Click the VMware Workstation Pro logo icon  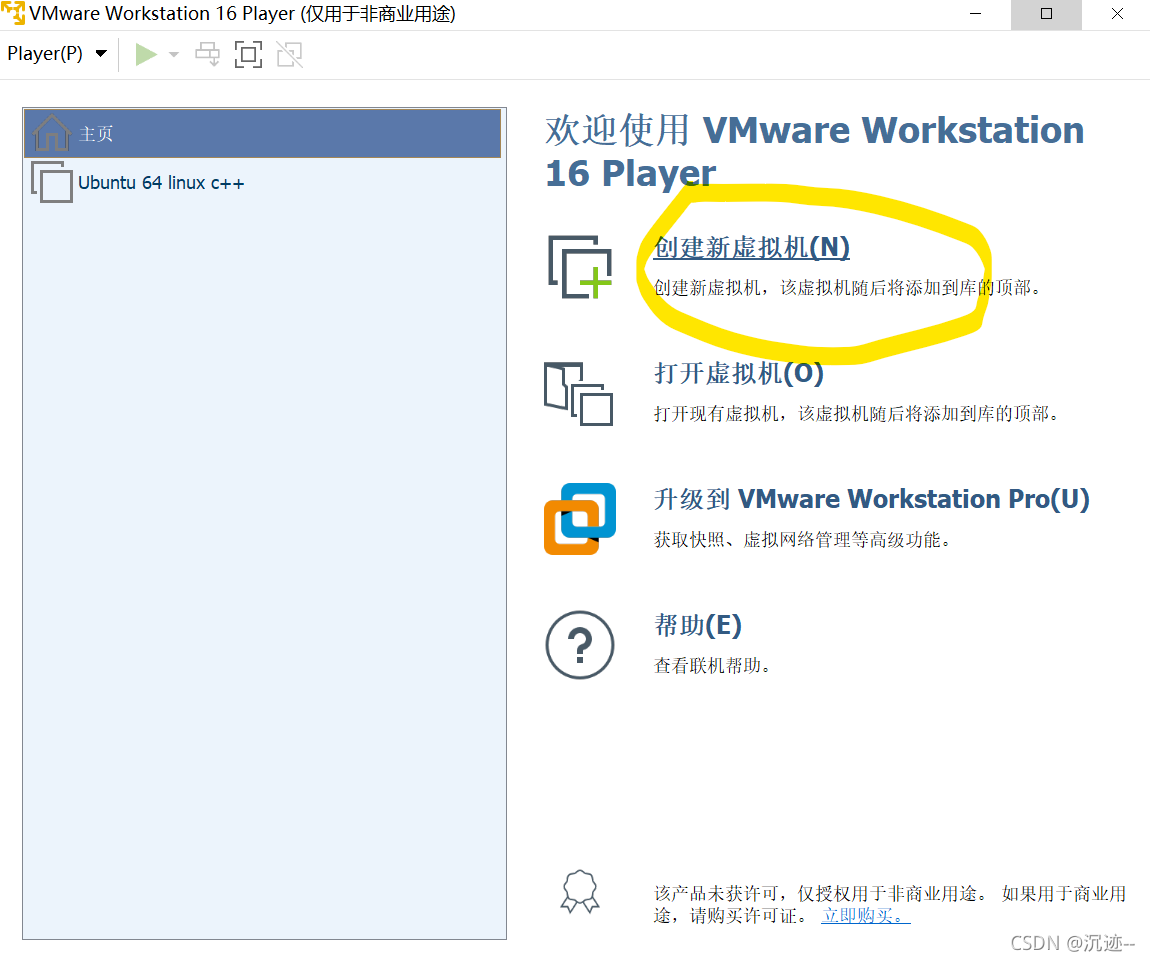point(580,519)
